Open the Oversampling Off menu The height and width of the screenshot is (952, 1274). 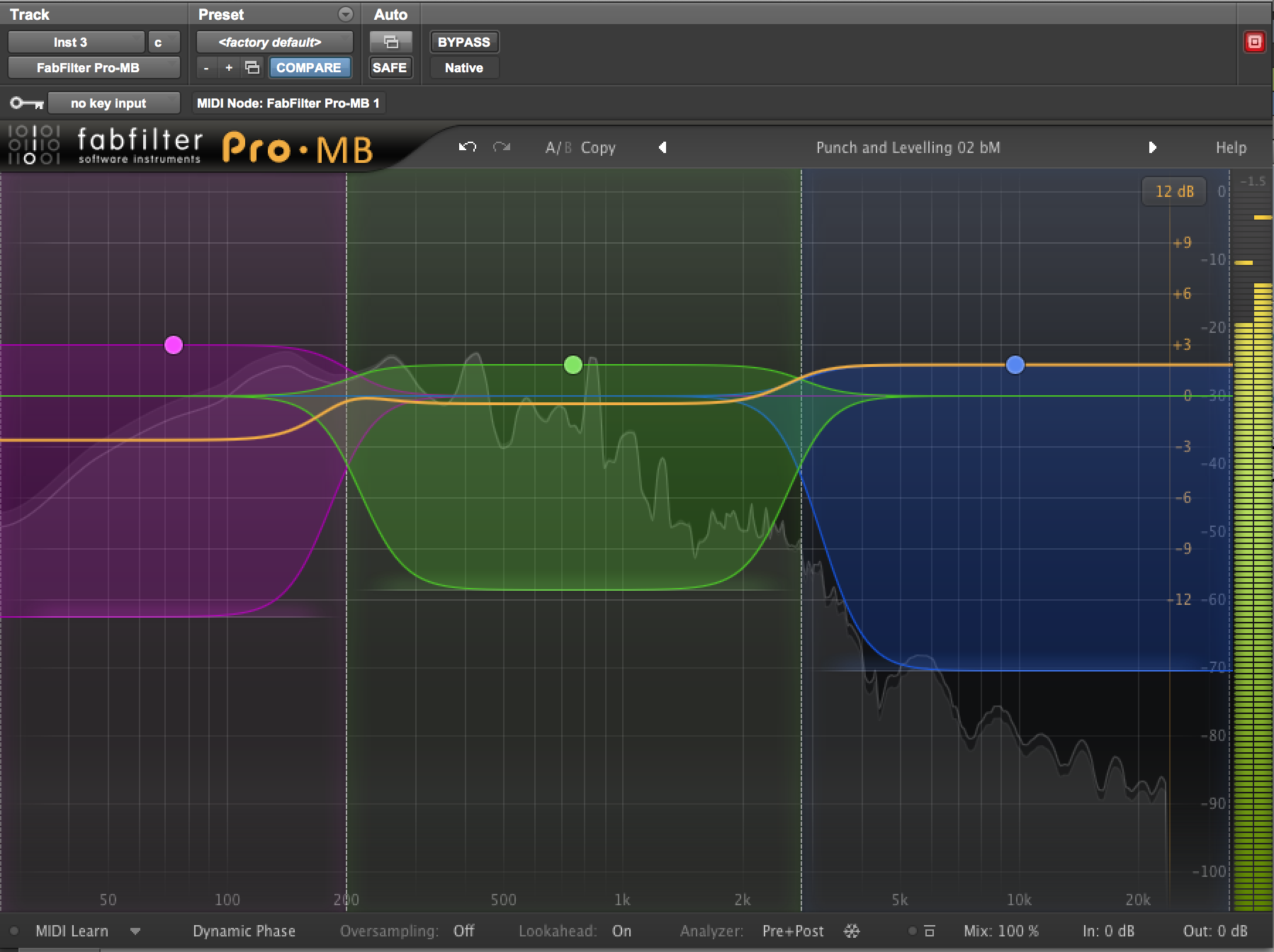(463, 931)
